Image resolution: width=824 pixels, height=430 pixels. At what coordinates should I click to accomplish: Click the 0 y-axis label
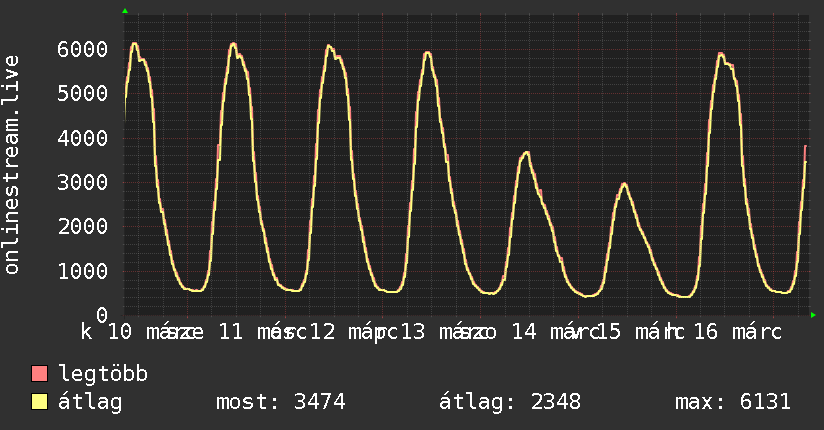click(102, 315)
